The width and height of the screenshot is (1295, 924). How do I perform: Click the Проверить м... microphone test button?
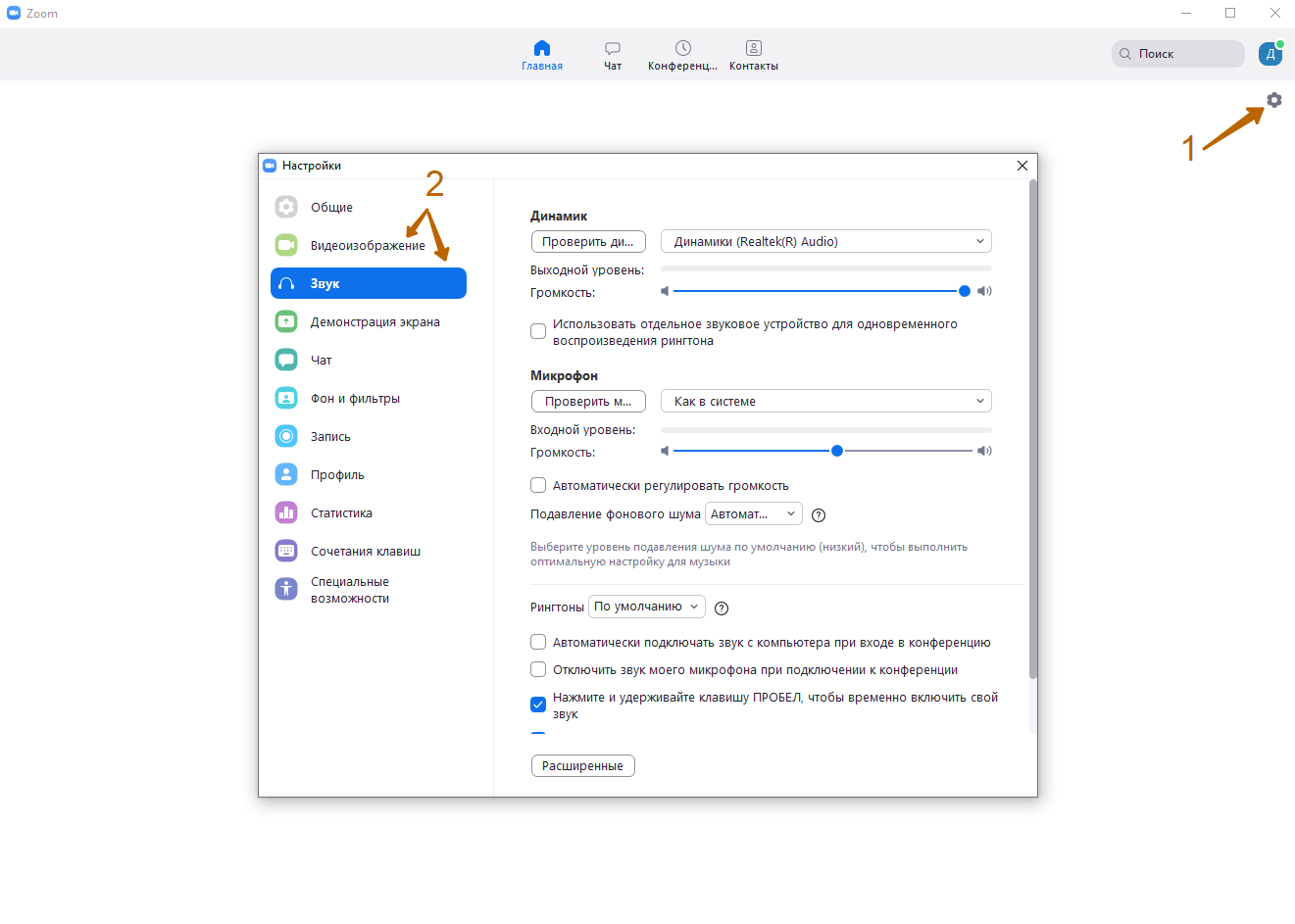[588, 401]
